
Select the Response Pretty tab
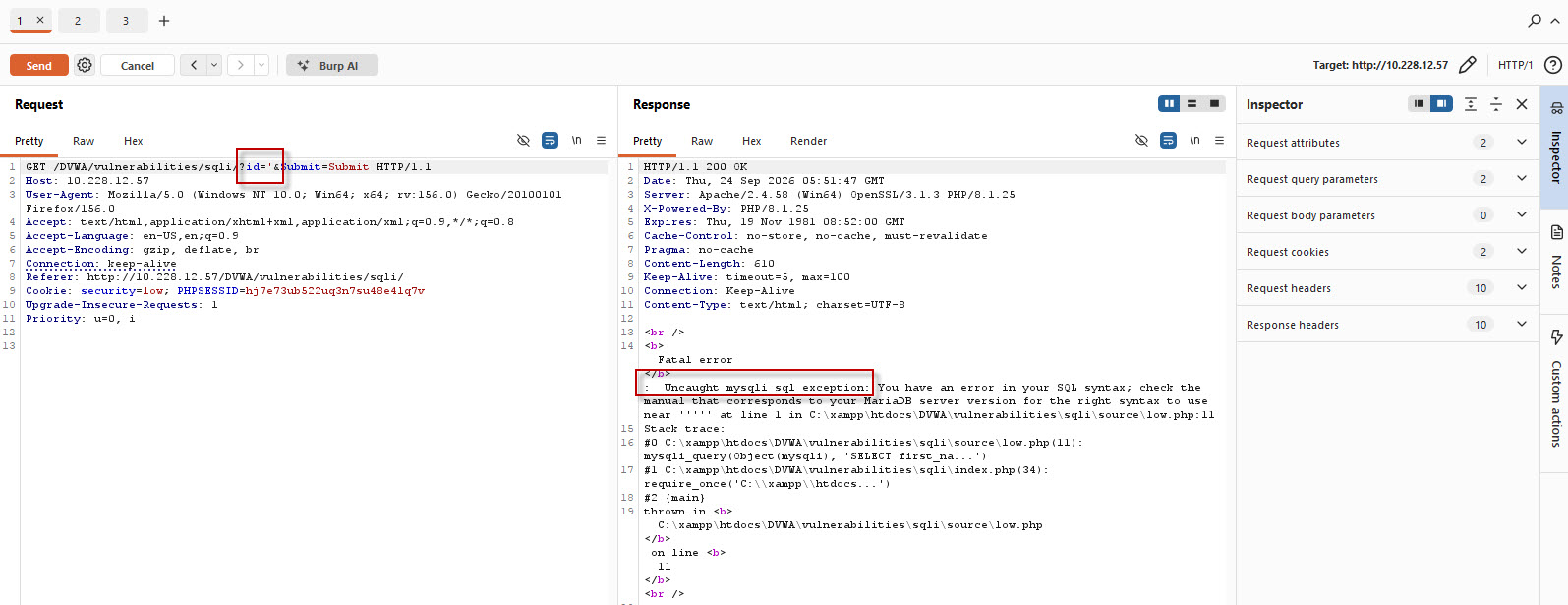[648, 141]
